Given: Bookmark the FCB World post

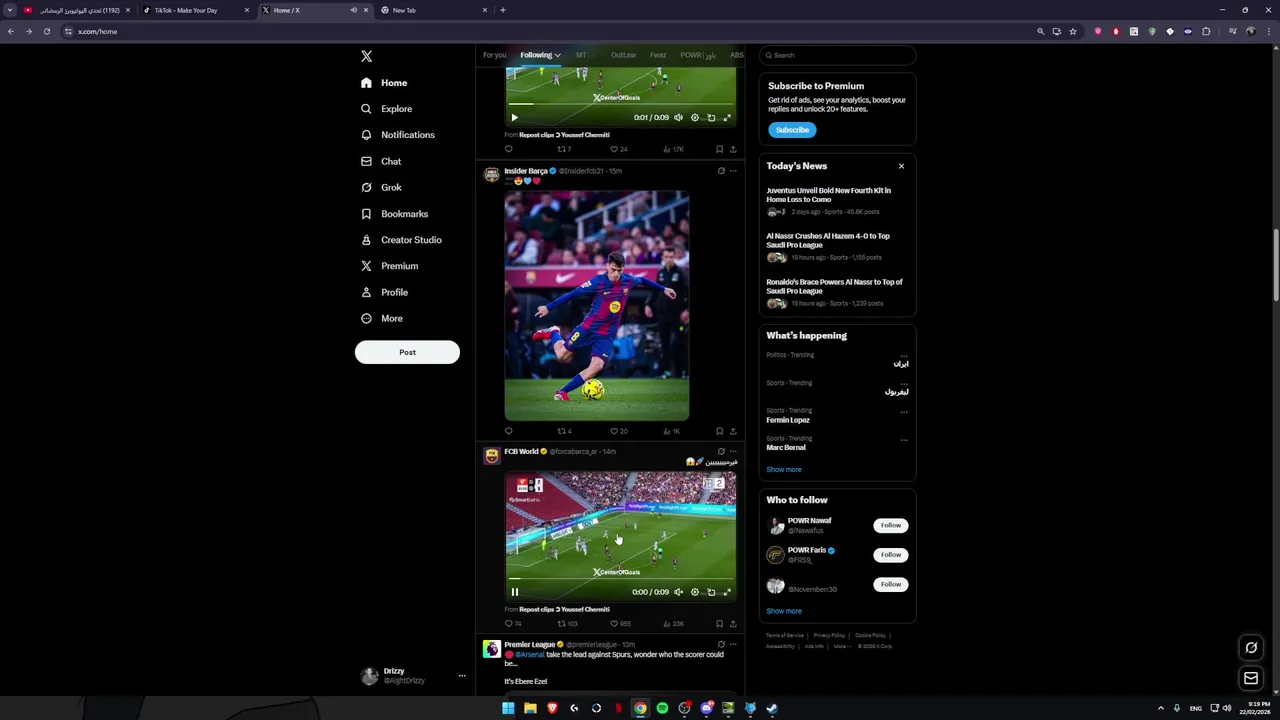Looking at the screenshot, I should pos(719,623).
